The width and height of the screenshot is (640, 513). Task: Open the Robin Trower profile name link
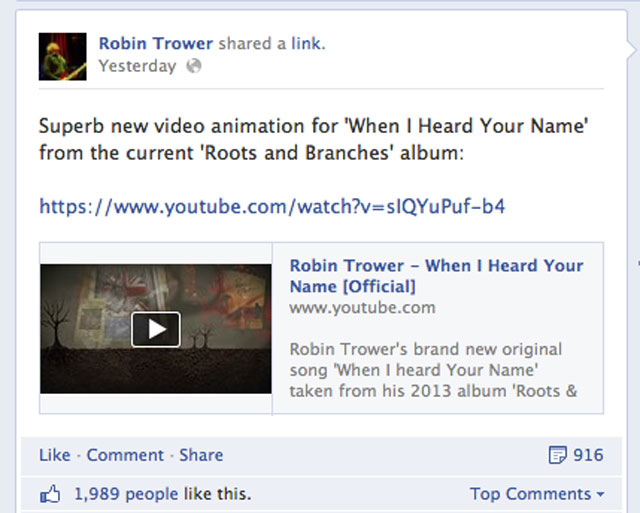tap(156, 43)
